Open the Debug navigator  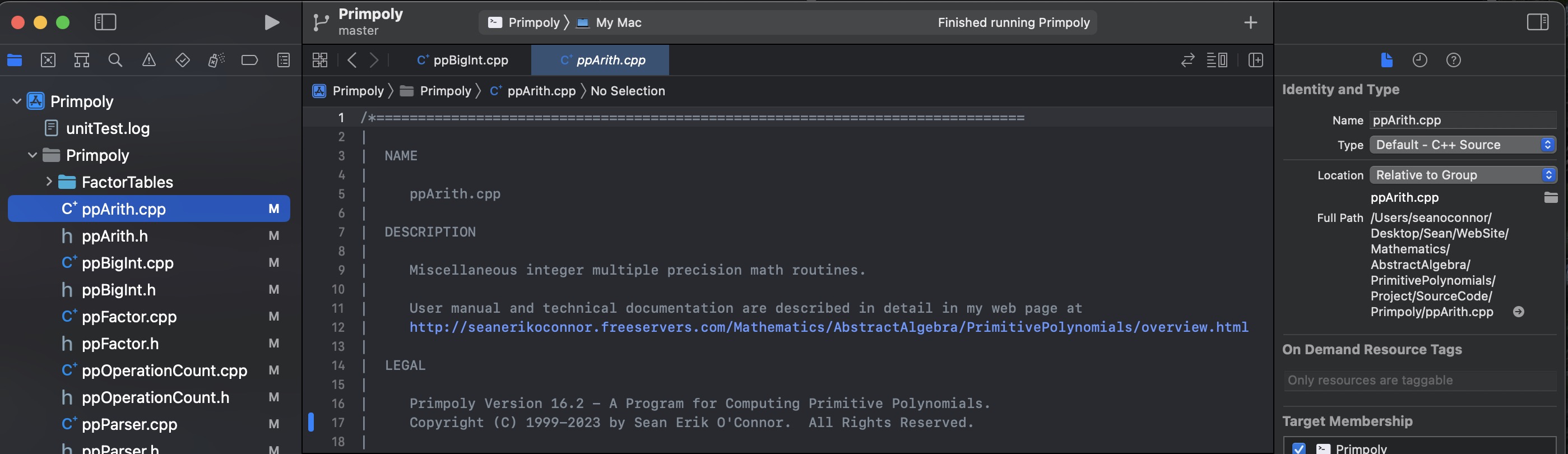(x=216, y=60)
